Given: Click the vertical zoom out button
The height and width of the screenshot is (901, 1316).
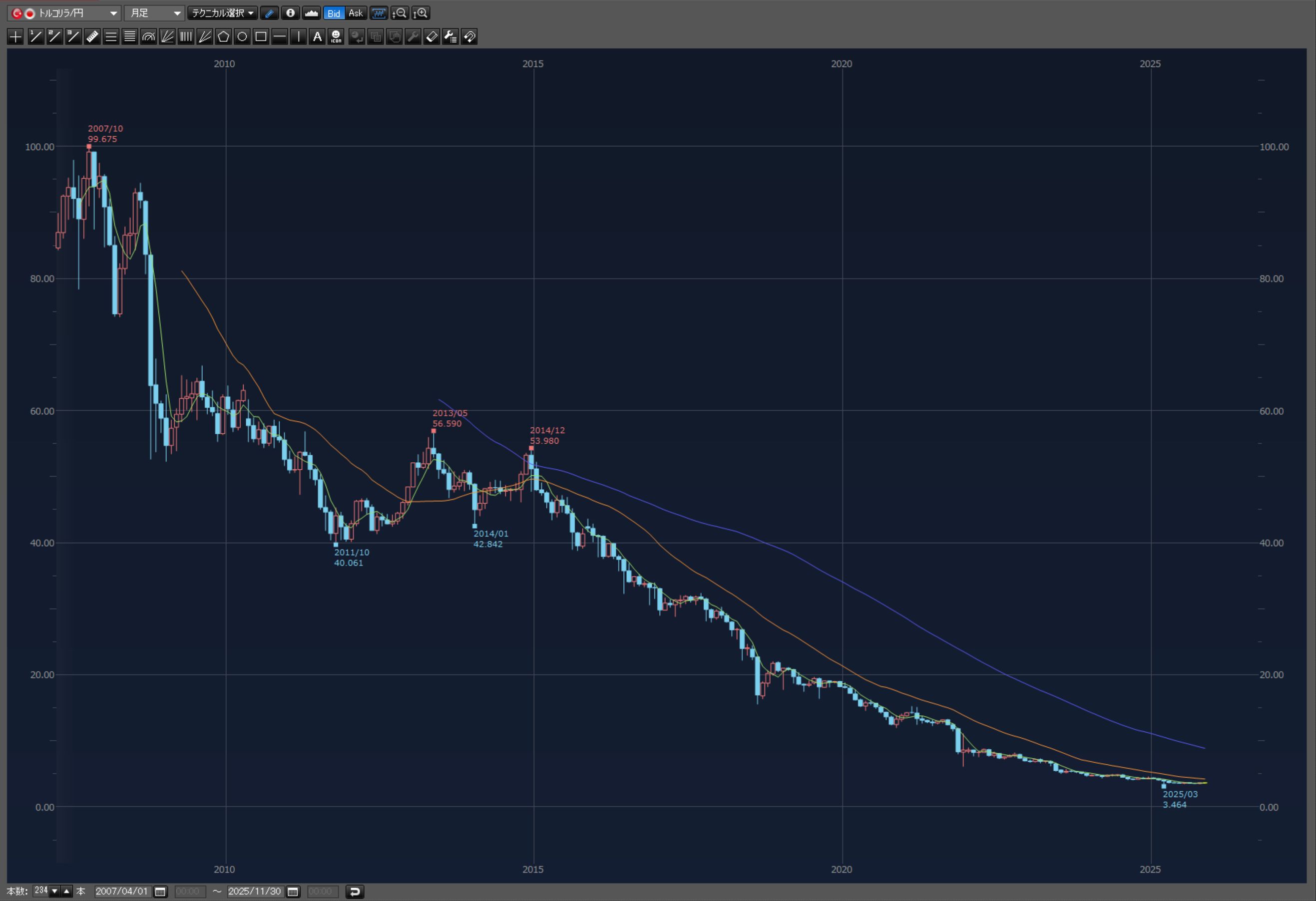Looking at the screenshot, I should [399, 13].
